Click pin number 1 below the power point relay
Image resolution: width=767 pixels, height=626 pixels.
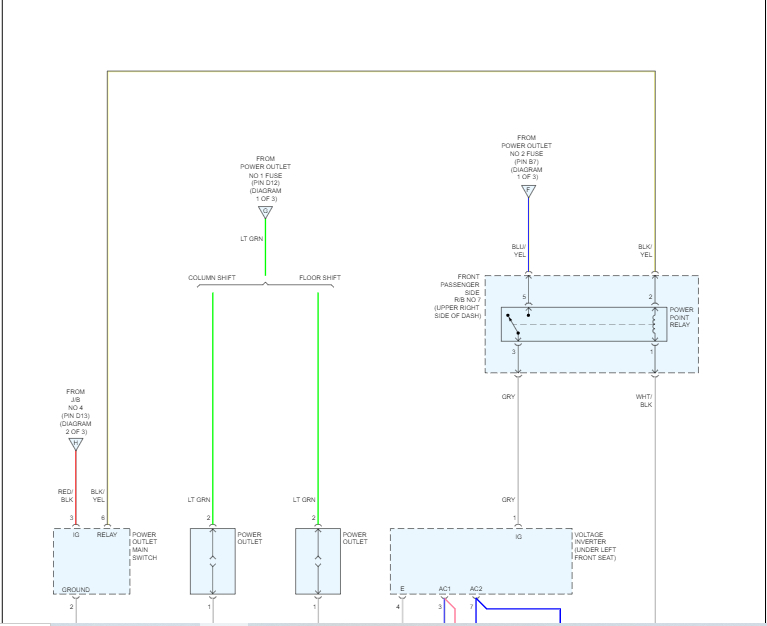click(x=651, y=352)
